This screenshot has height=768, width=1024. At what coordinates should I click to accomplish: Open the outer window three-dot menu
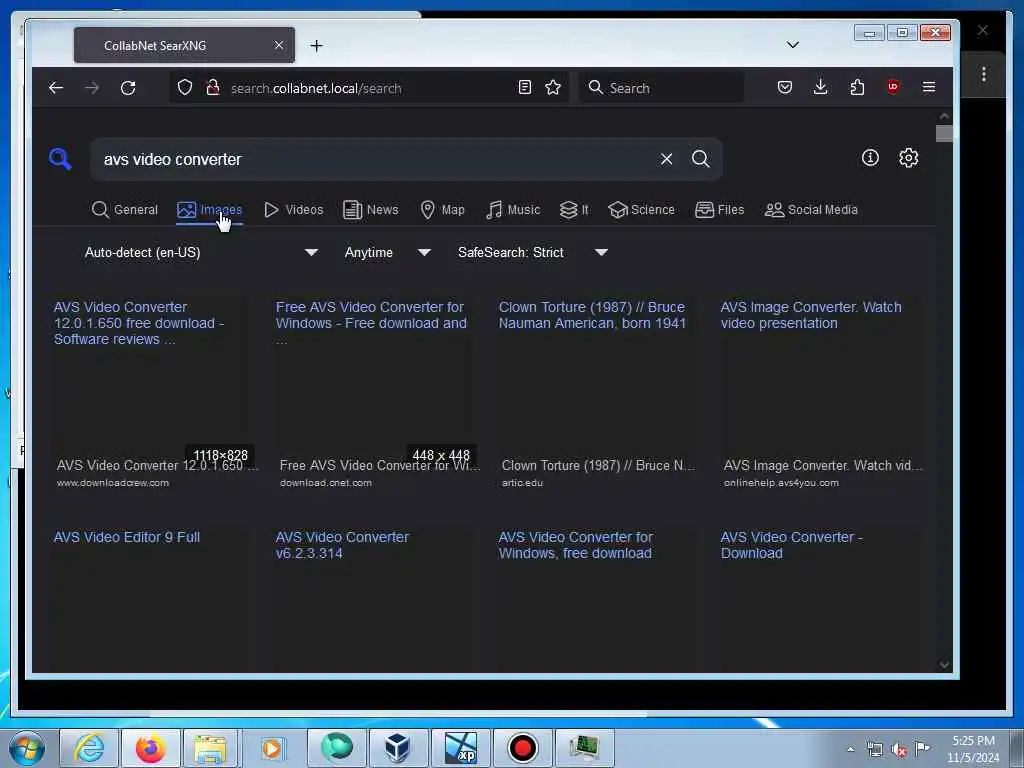point(984,74)
